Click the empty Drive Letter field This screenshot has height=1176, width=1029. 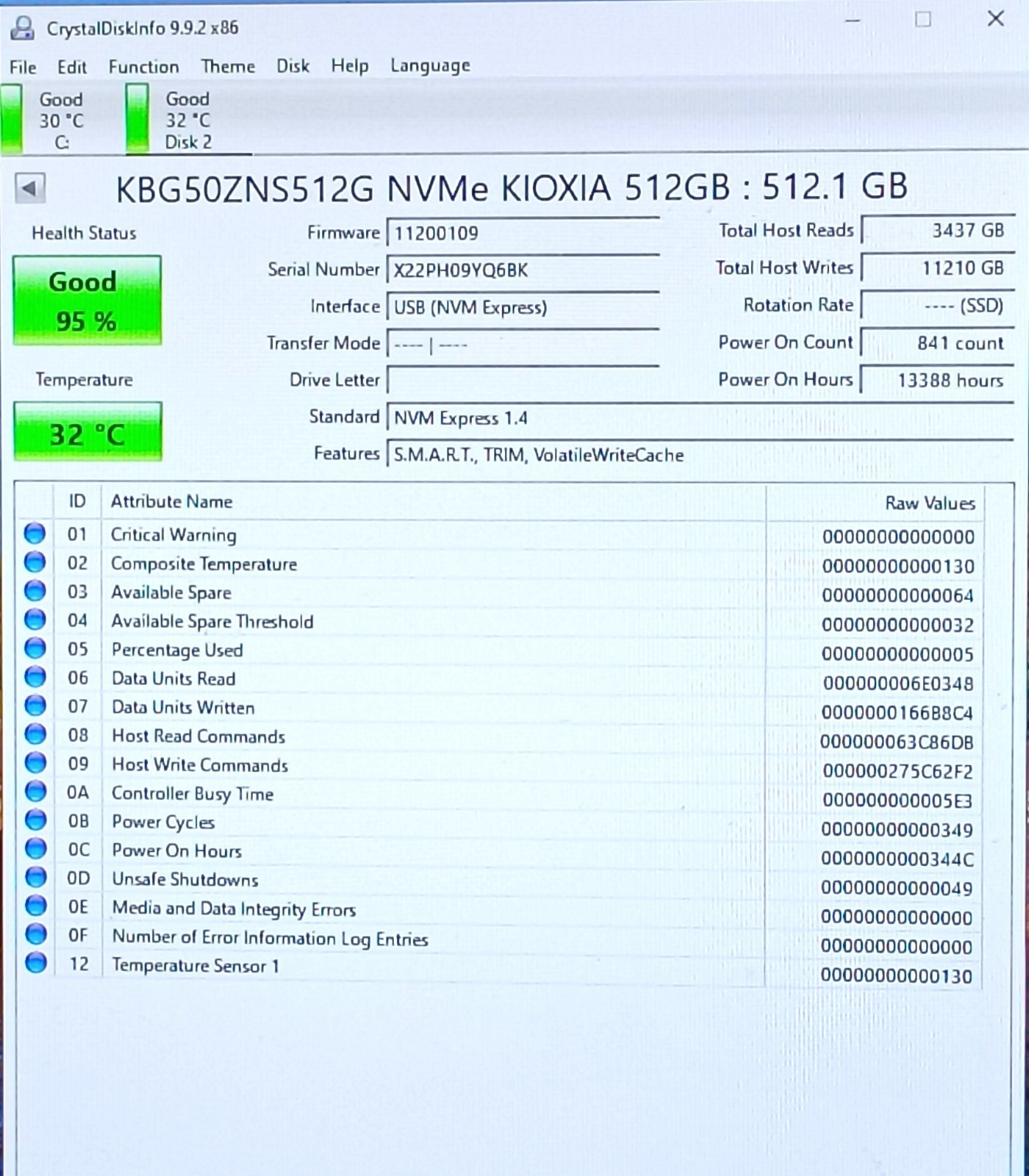pos(523,381)
